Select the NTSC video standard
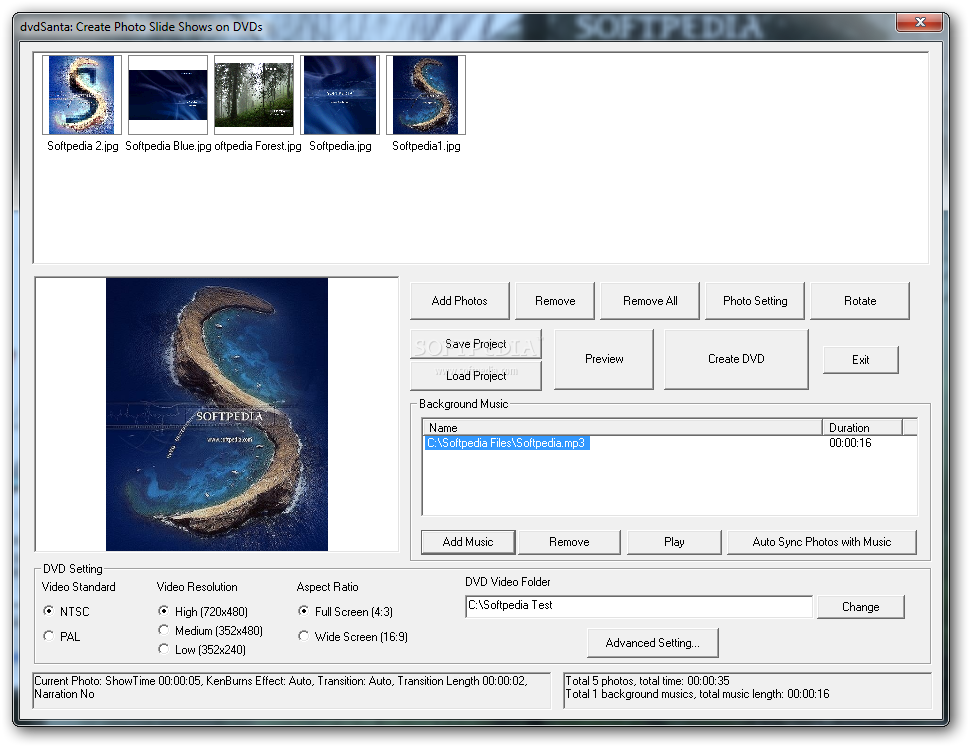 [66, 612]
